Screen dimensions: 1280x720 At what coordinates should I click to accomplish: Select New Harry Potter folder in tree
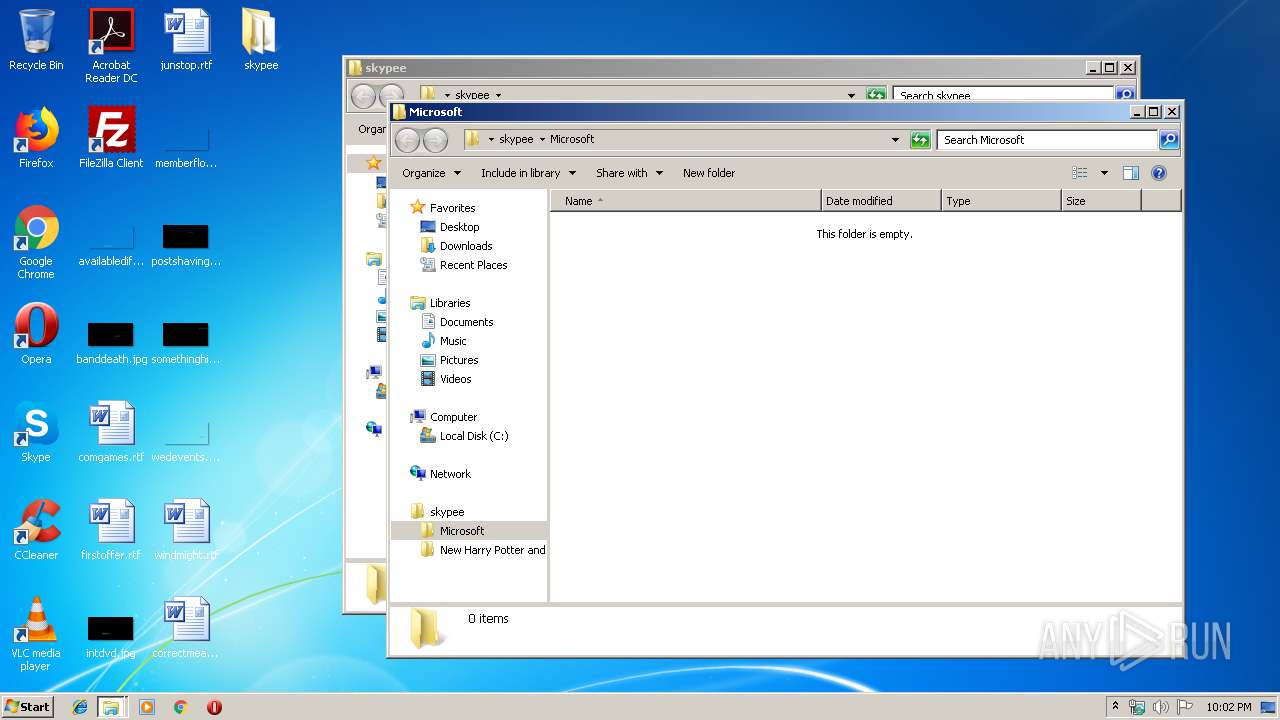482,550
